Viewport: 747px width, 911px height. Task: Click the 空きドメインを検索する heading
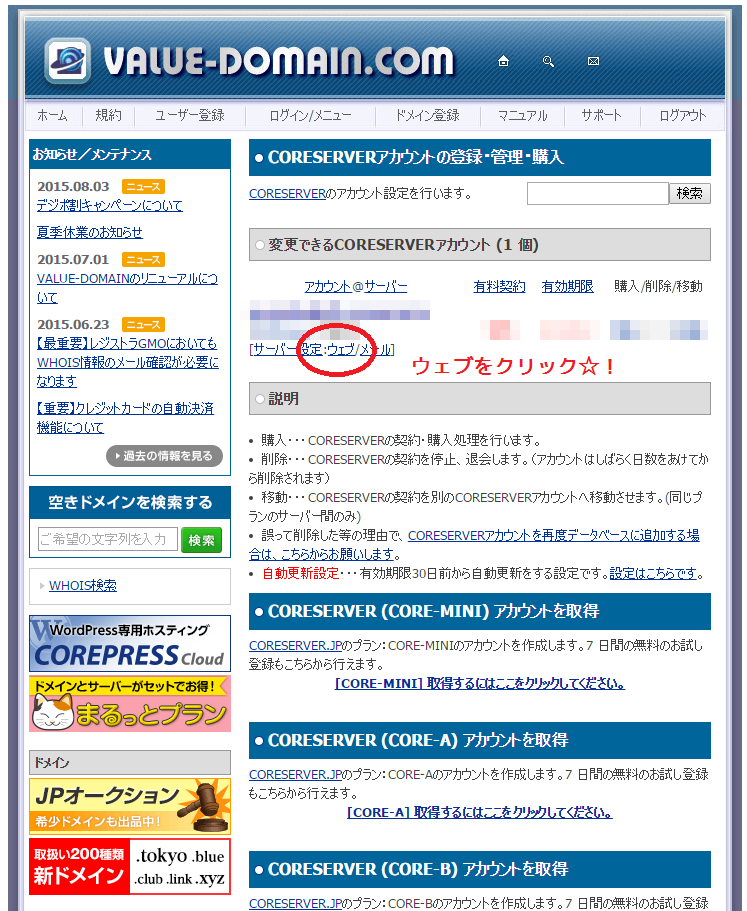(130, 503)
